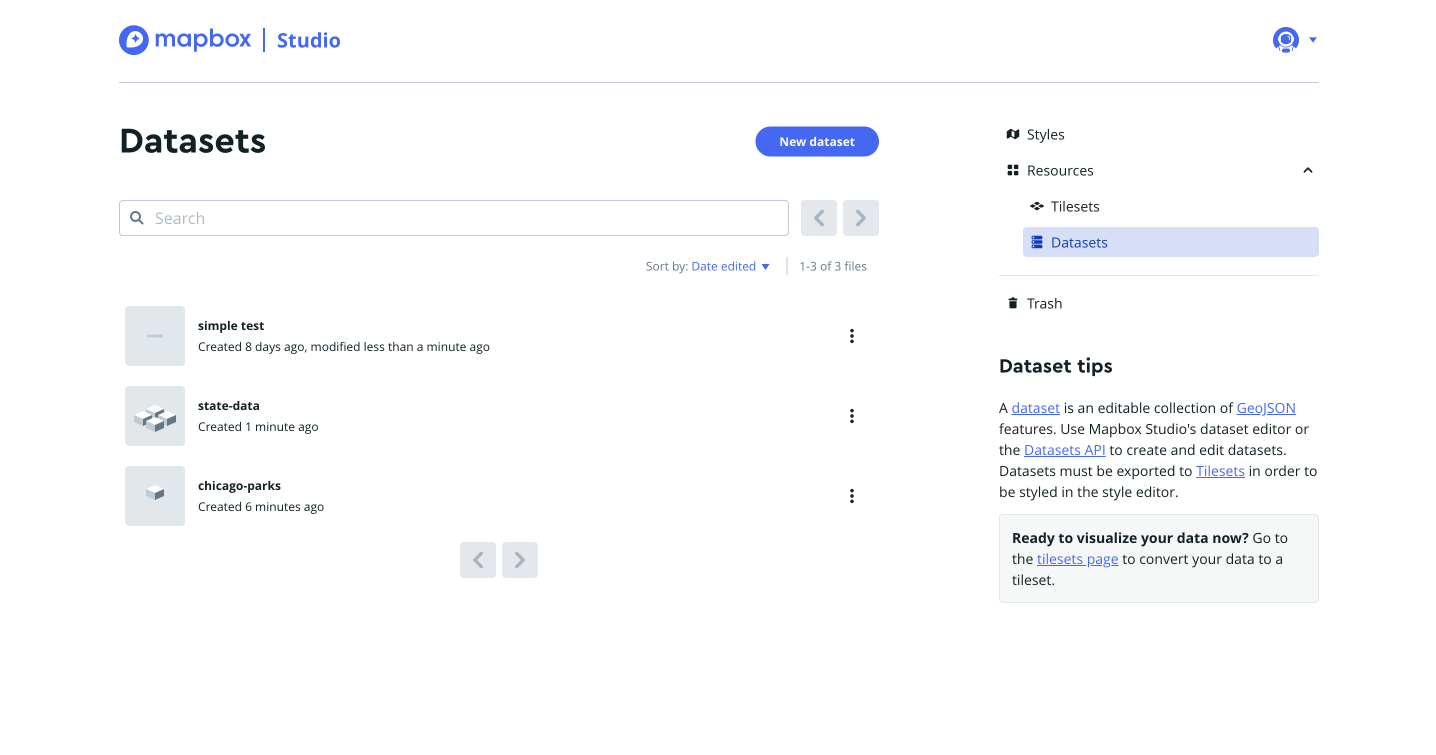Collapse the Resources section chevron
1436x755 pixels.
[x=1308, y=170]
